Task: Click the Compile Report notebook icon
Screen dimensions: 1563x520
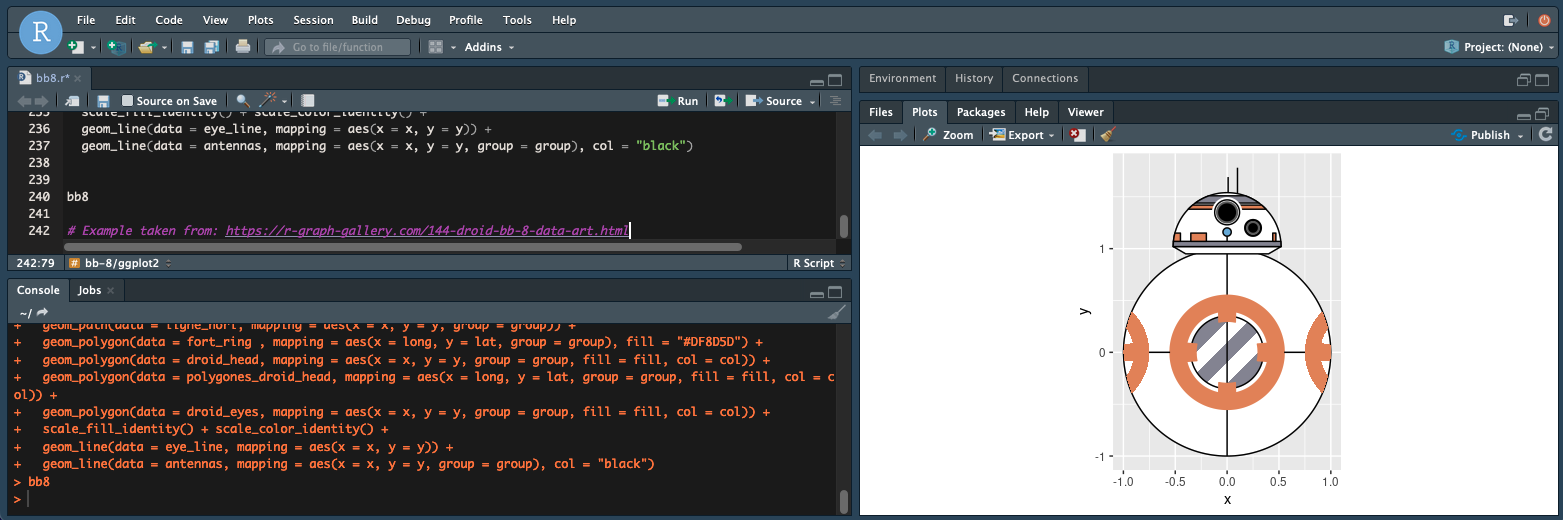Action: coord(308,101)
